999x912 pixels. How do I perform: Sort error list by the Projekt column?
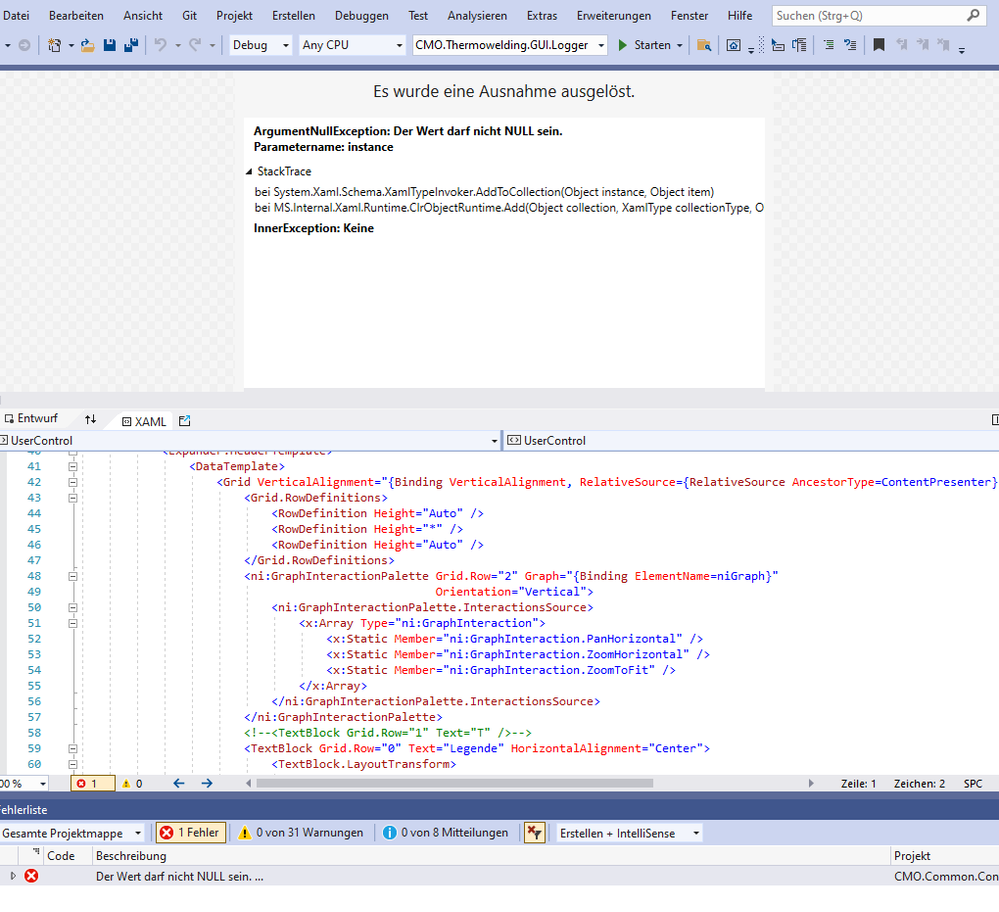coord(912,856)
